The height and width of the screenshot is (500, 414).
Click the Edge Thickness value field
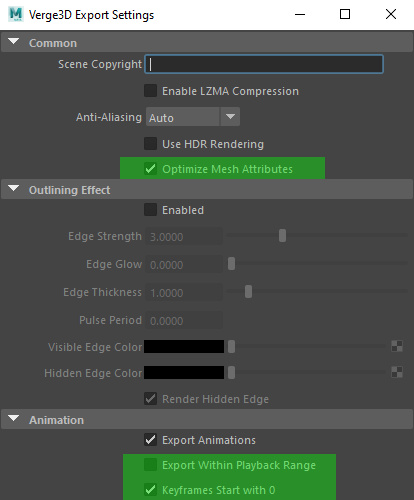tap(184, 292)
